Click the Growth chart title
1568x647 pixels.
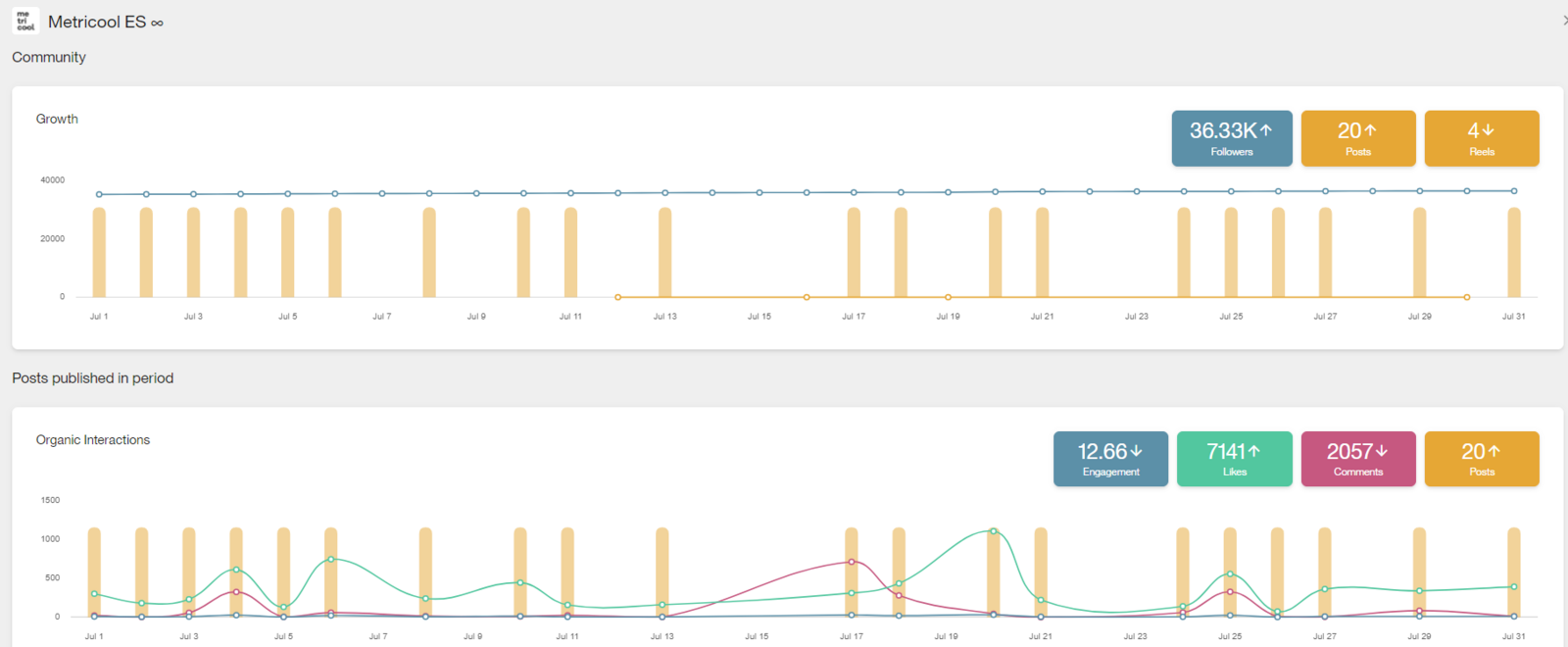pos(57,119)
